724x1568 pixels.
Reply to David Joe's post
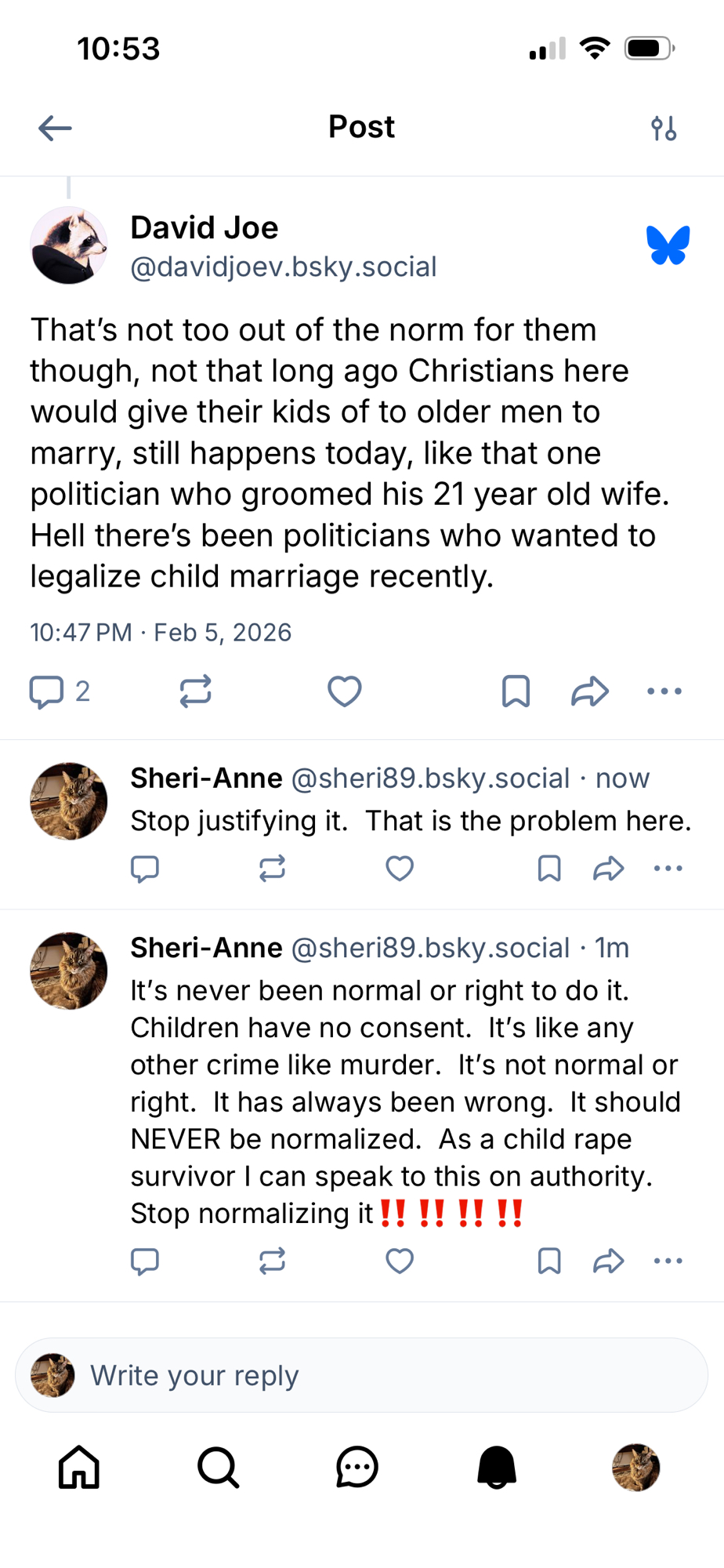[46, 691]
